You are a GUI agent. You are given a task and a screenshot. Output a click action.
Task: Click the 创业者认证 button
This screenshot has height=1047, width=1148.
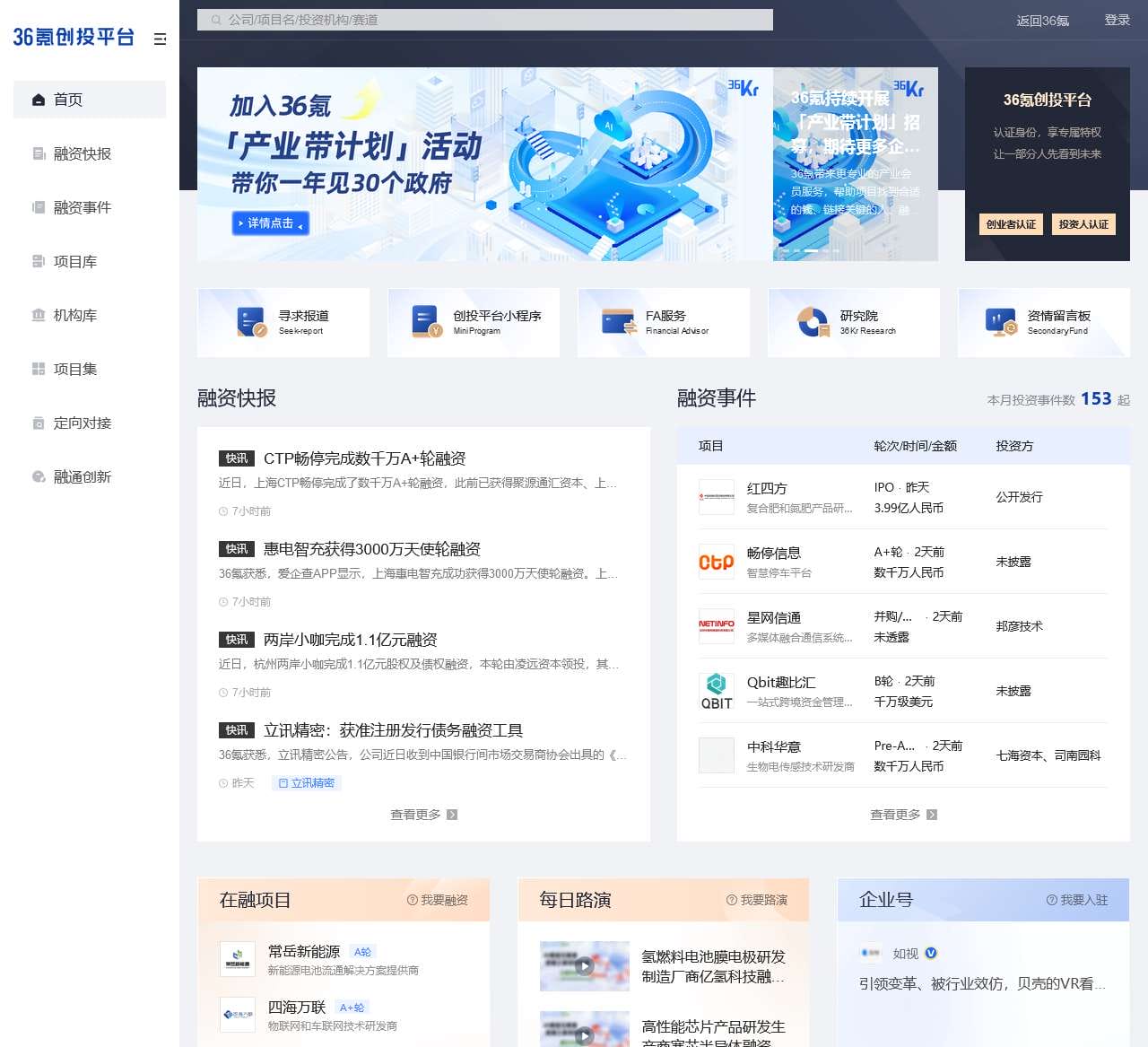[x=1011, y=224]
